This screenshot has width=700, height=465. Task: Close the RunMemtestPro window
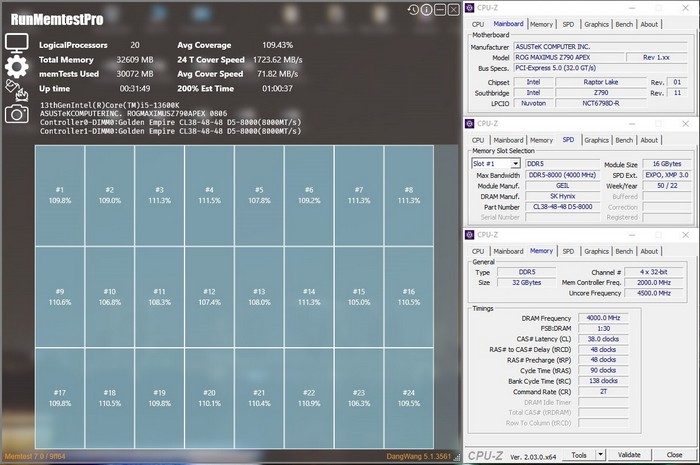453,9
